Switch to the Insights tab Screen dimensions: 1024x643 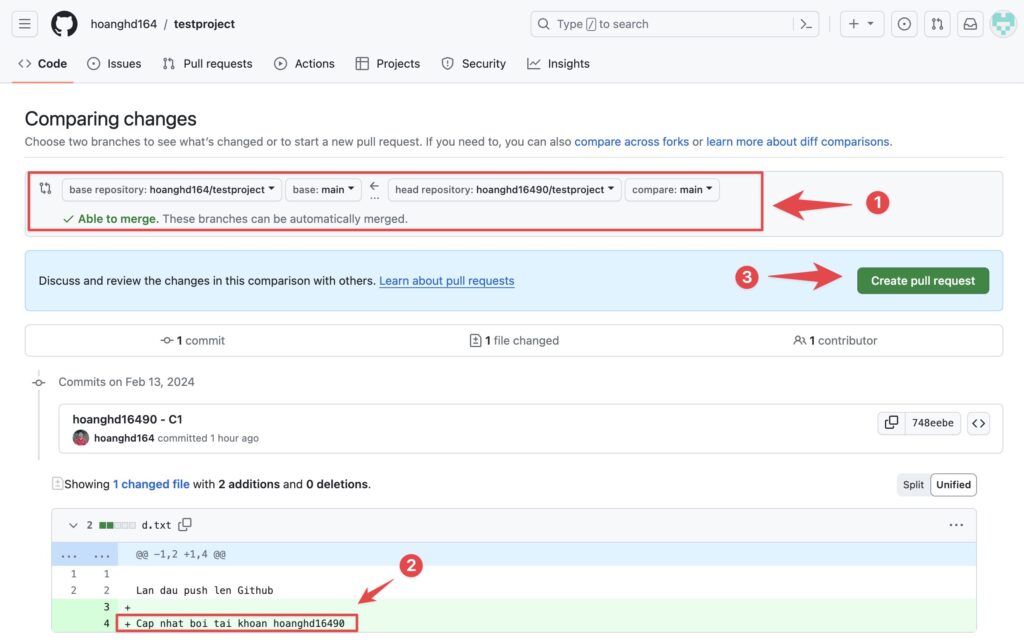coord(558,63)
